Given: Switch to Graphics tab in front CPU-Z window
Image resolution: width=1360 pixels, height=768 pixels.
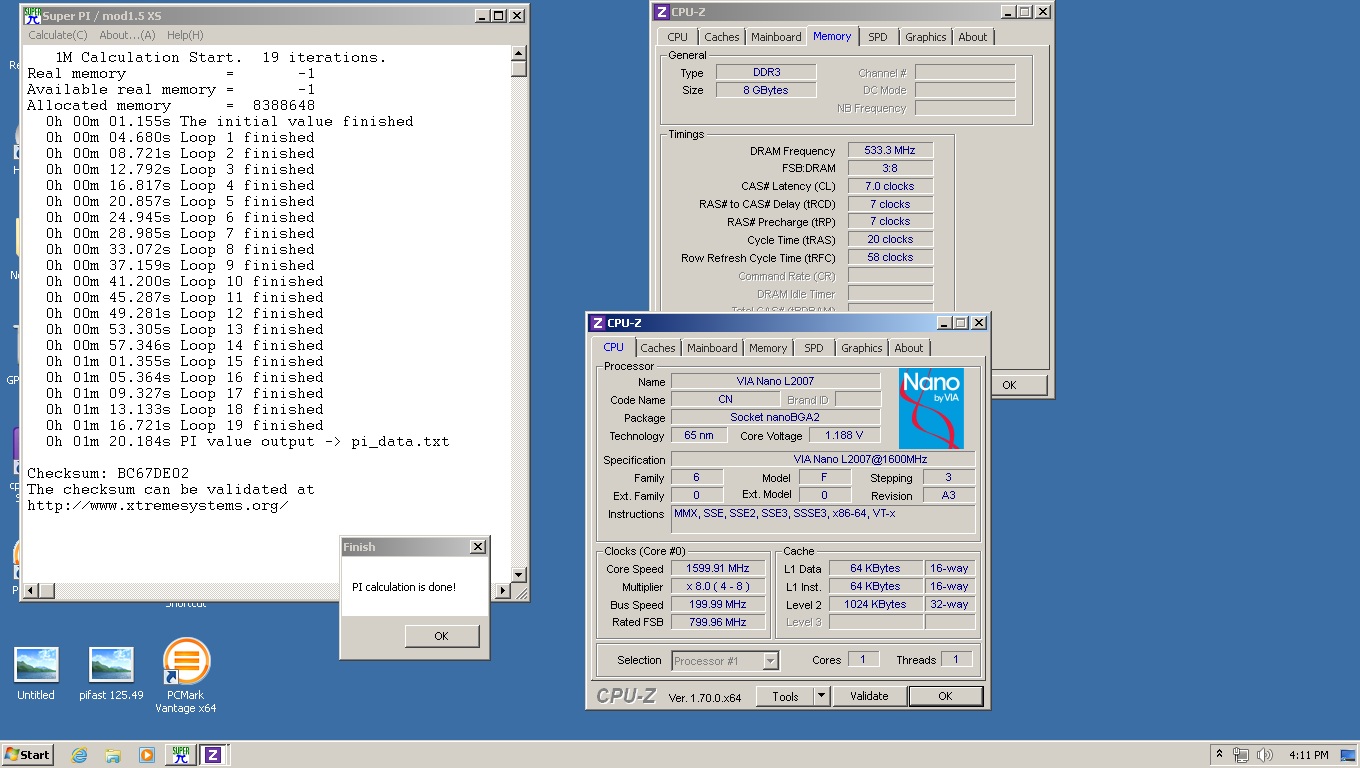Looking at the screenshot, I should tap(861, 348).
